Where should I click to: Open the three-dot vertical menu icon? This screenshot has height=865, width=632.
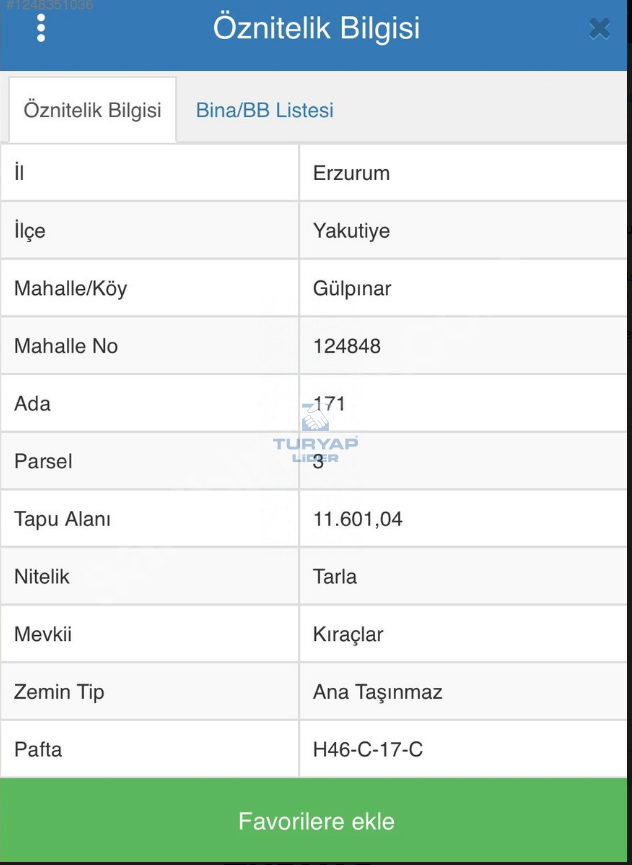(41, 28)
